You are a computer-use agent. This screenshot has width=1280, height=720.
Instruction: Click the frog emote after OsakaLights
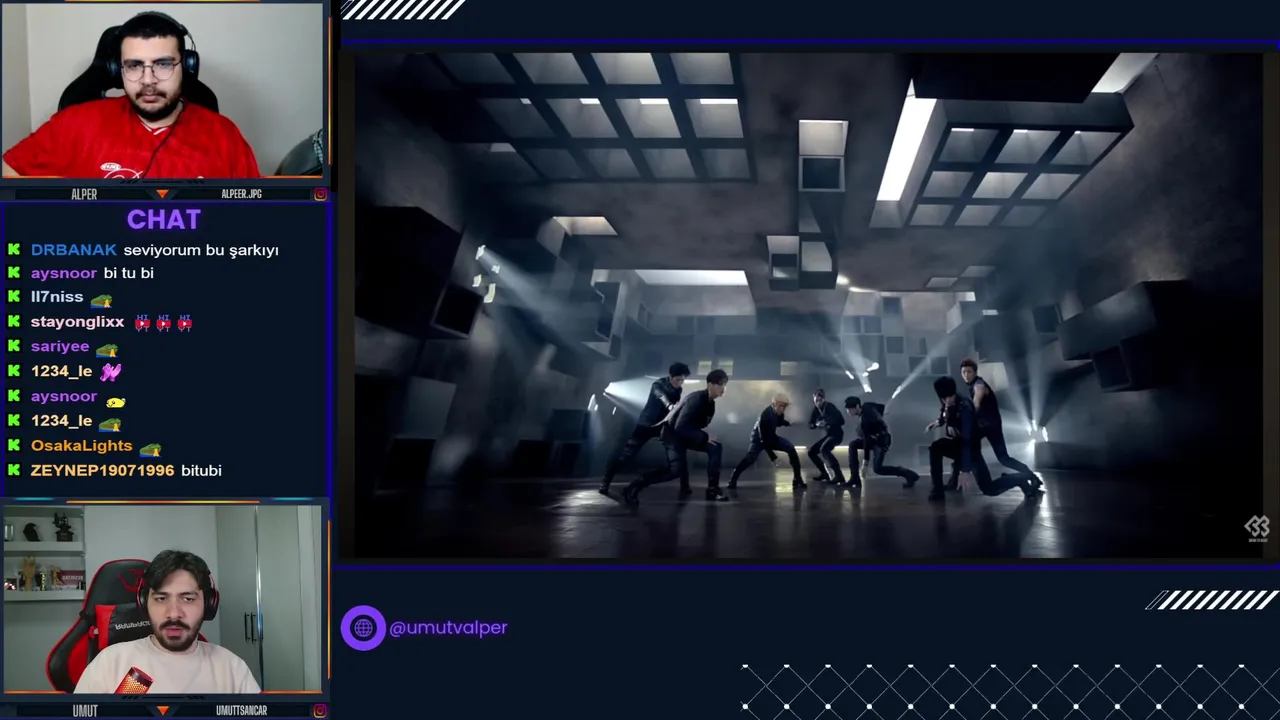coord(150,449)
